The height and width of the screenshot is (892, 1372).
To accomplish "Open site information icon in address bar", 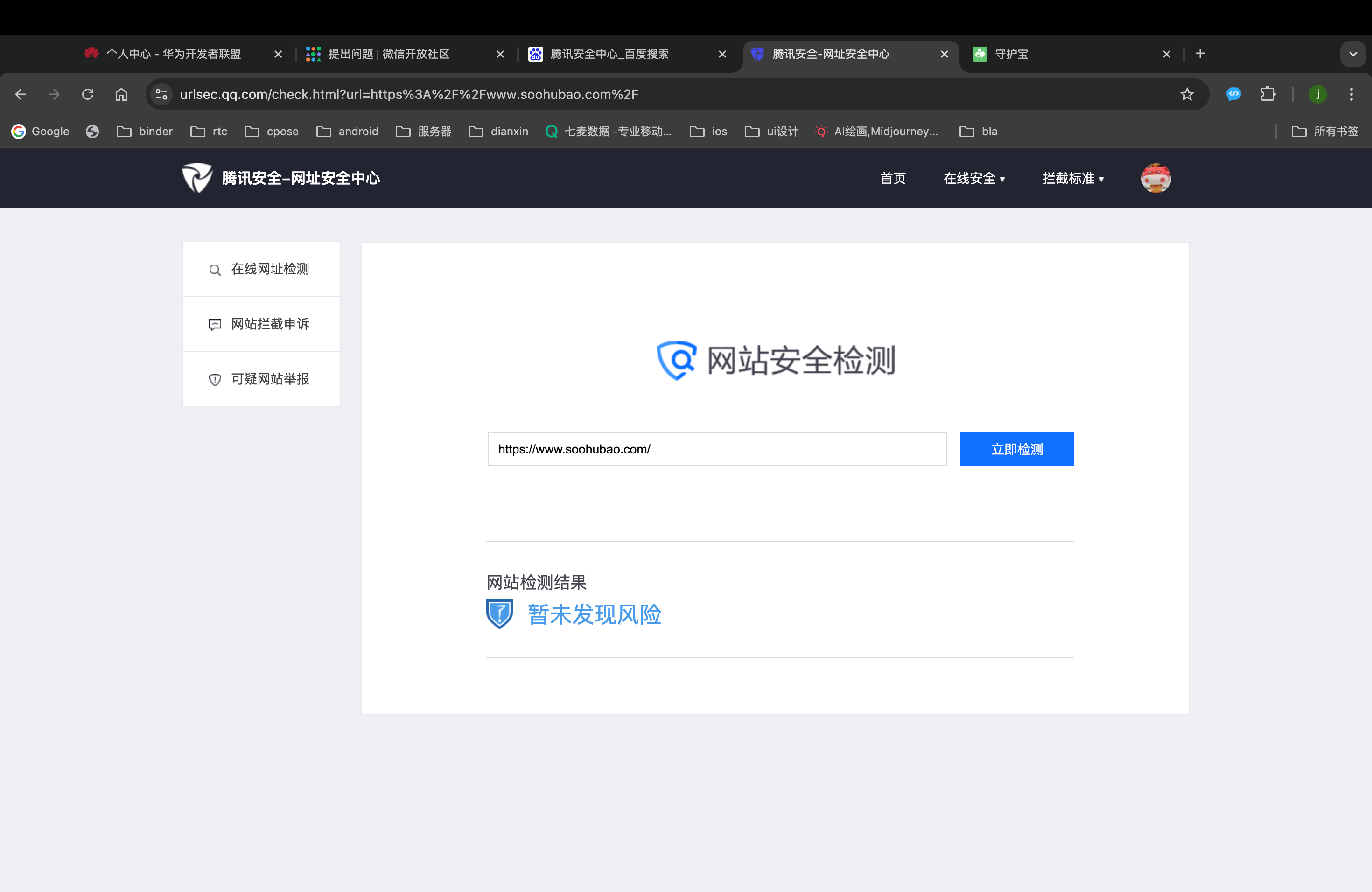I will click(161, 94).
